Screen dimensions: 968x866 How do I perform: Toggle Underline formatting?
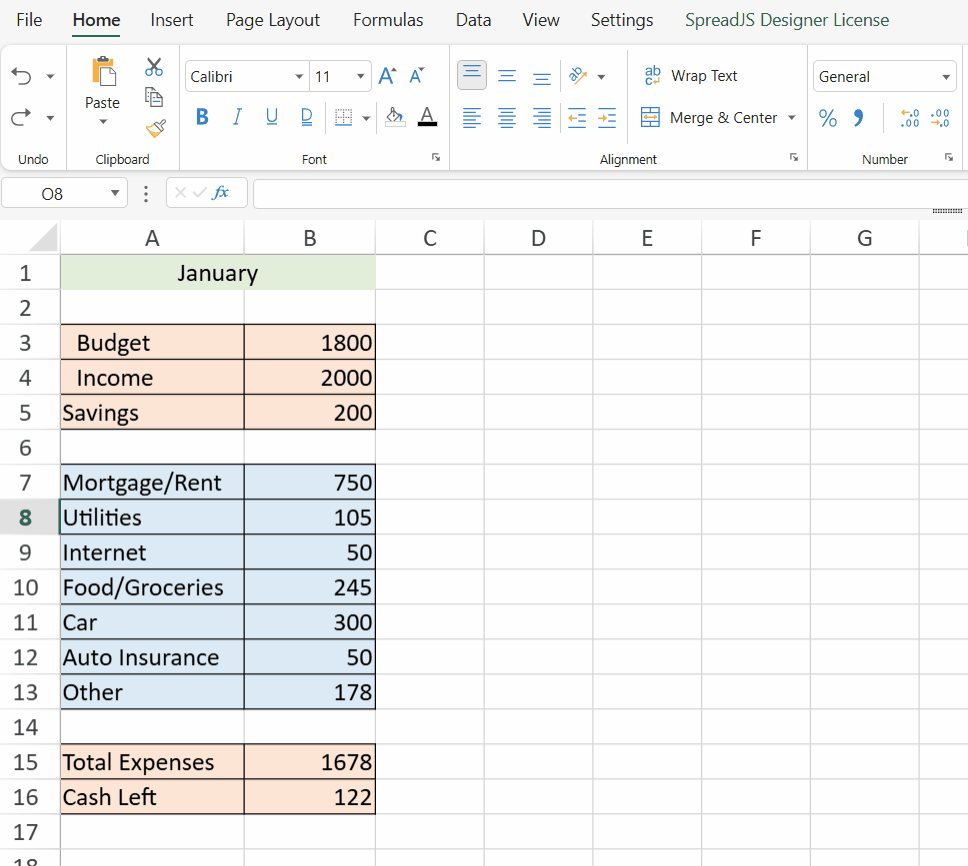point(272,117)
